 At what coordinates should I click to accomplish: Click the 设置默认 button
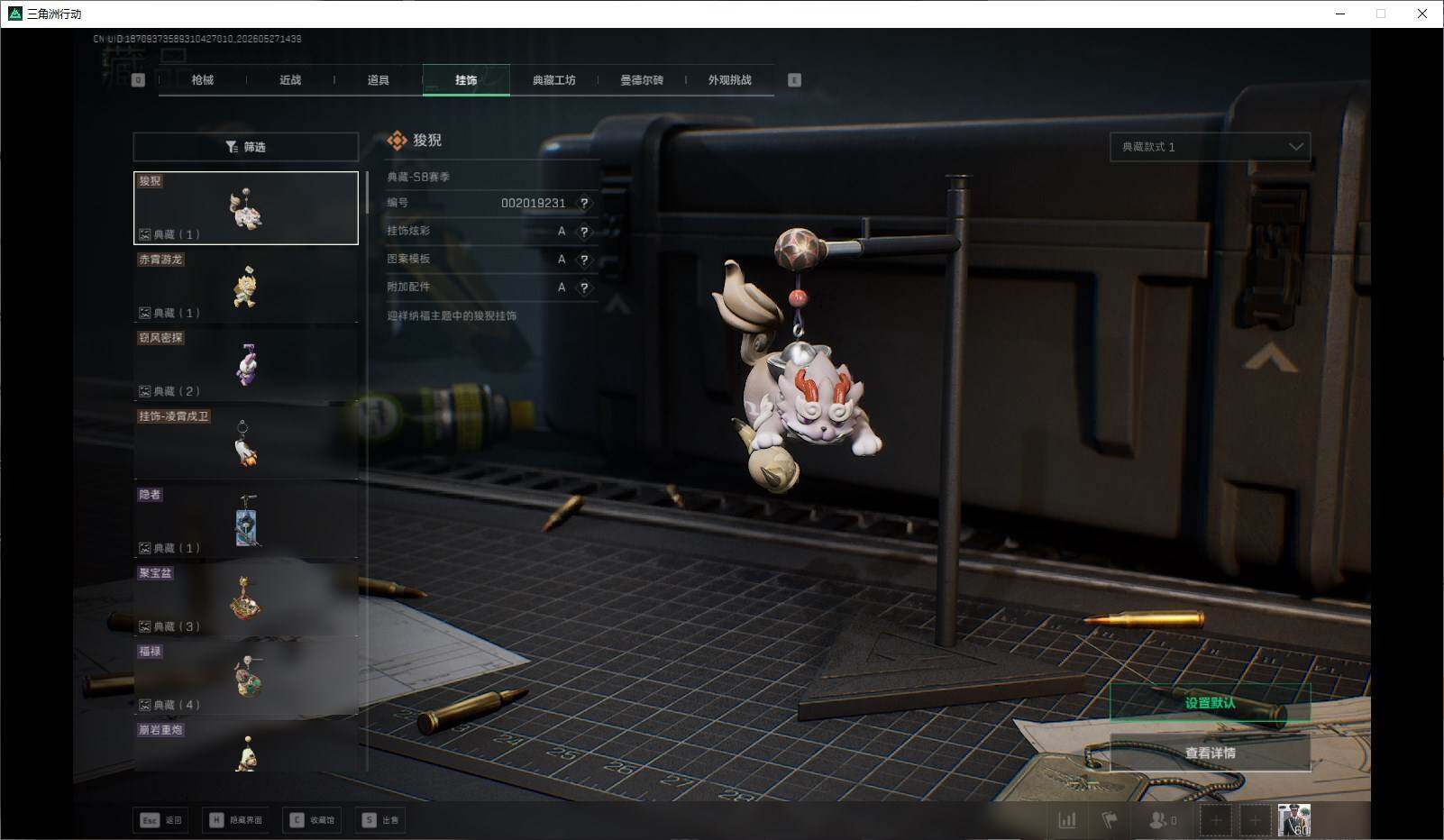coord(1210,703)
